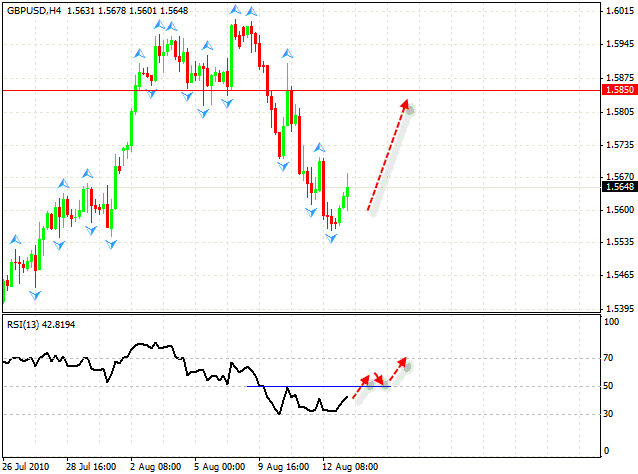Click the 0 level on RSI scale

pos(607,450)
